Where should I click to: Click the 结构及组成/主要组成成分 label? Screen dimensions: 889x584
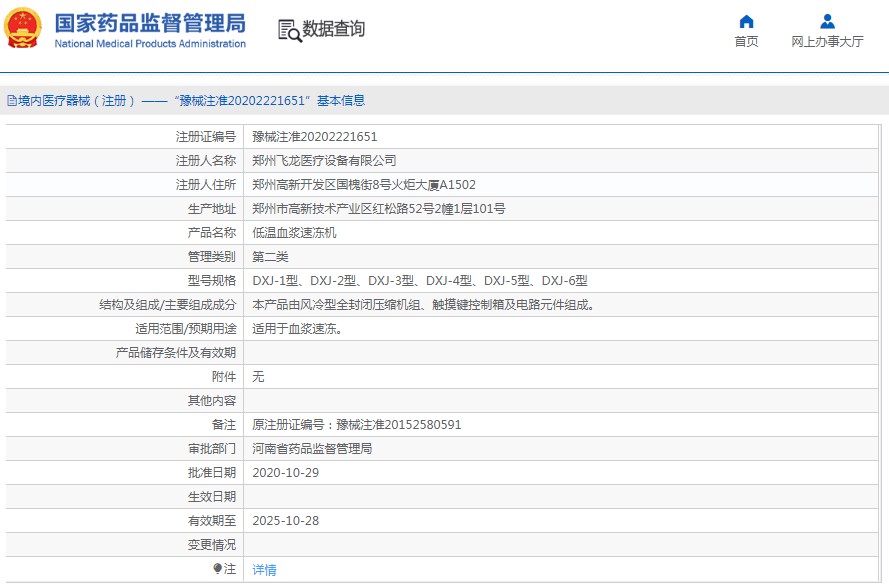coord(167,304)
